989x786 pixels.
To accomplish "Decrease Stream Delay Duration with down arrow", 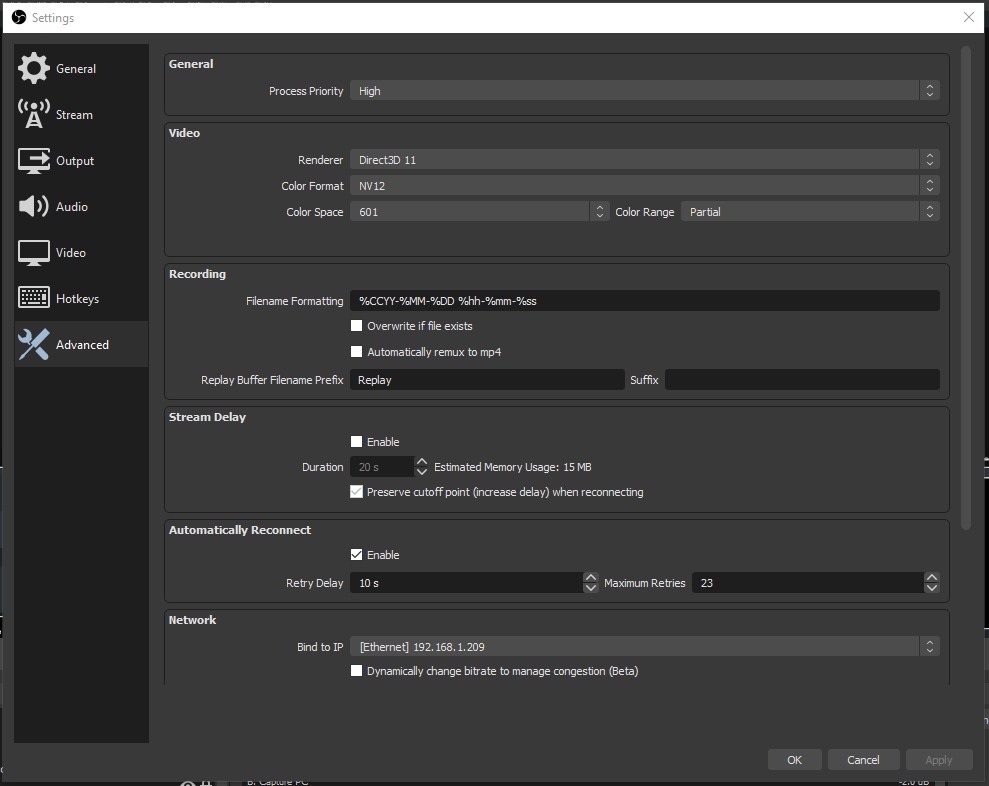I will [x=422, y=472].
